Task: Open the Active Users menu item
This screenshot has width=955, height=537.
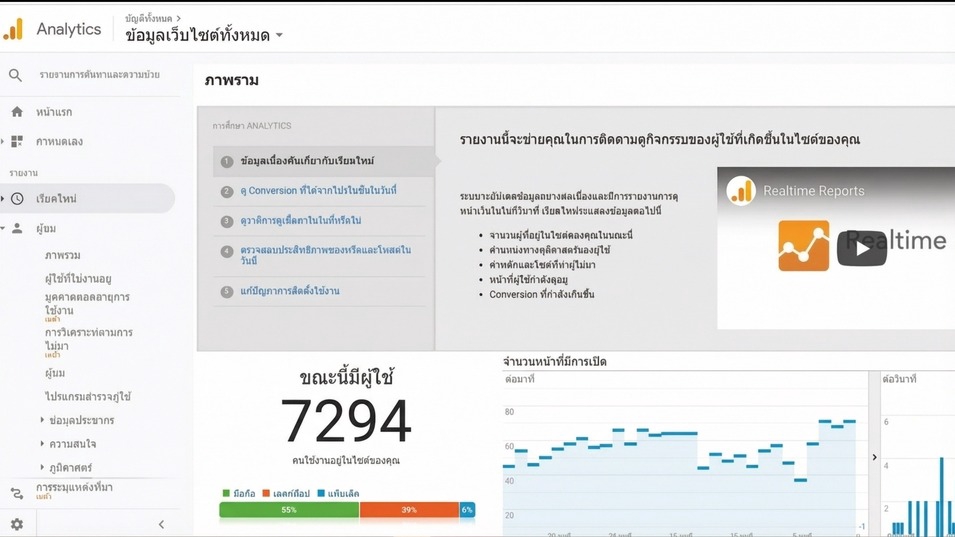Action: coord(78,279)
